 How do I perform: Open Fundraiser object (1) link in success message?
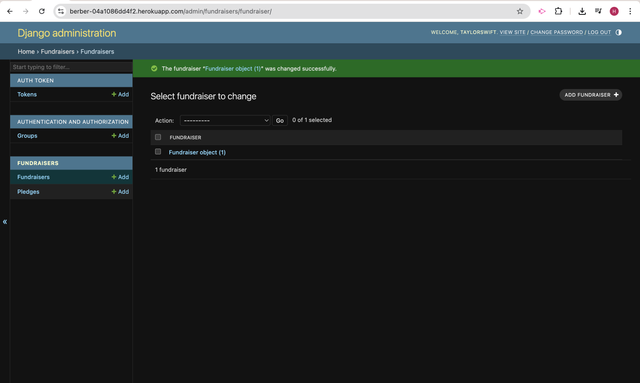(x=233, y=69)
